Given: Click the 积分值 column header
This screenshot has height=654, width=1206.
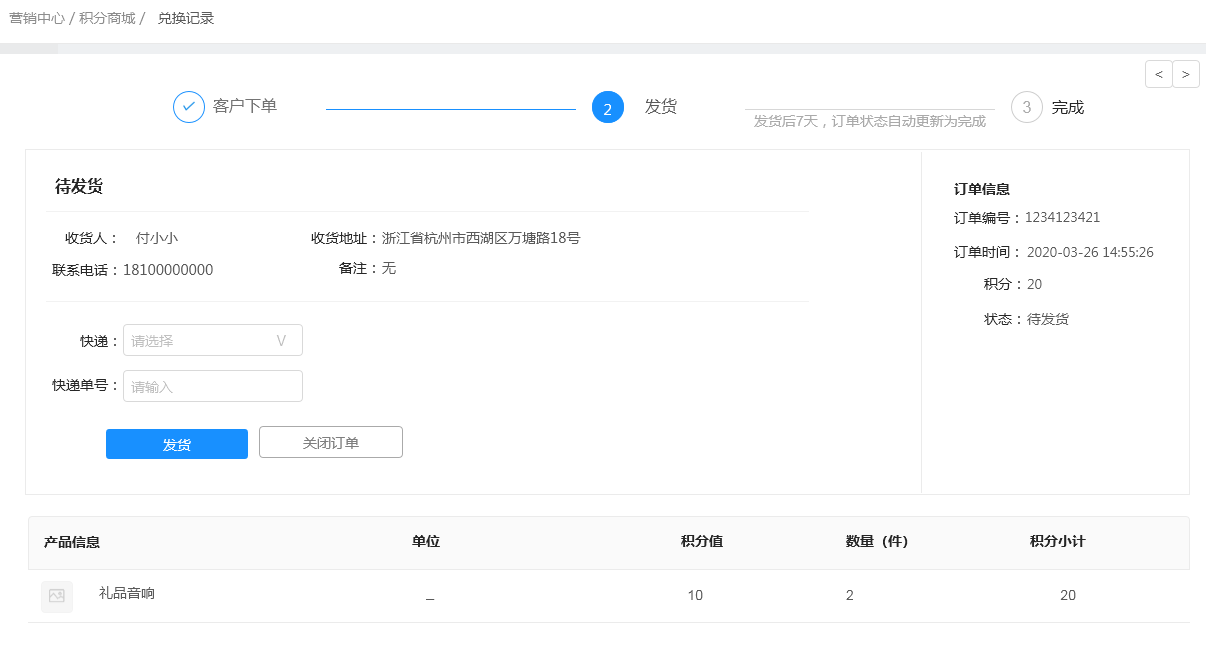Looking at the screenshot, I should 702,541.
